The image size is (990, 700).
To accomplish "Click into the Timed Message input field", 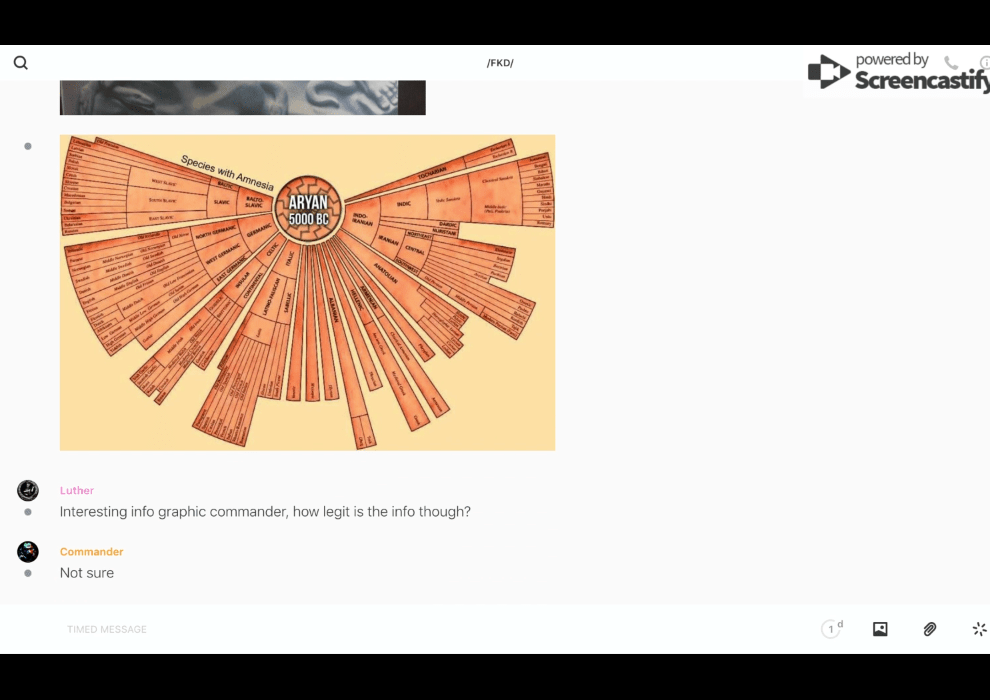I will pos(400,629).
